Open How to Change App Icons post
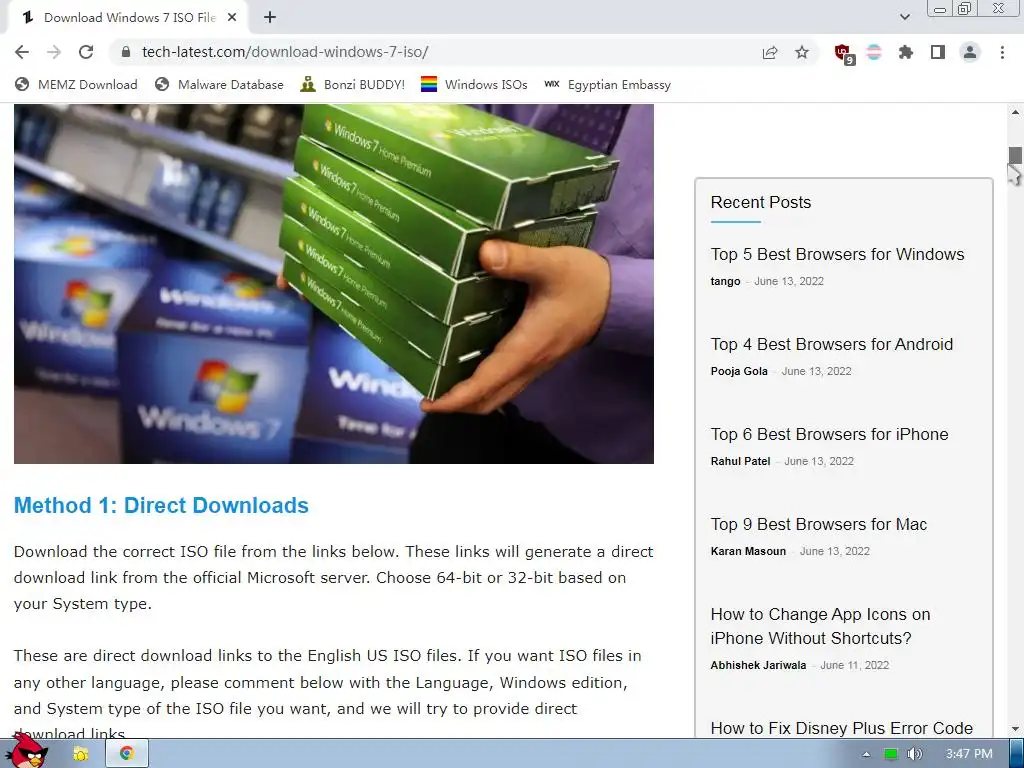The height and width of the screenshot is (768, 1024). click(820, 626)
